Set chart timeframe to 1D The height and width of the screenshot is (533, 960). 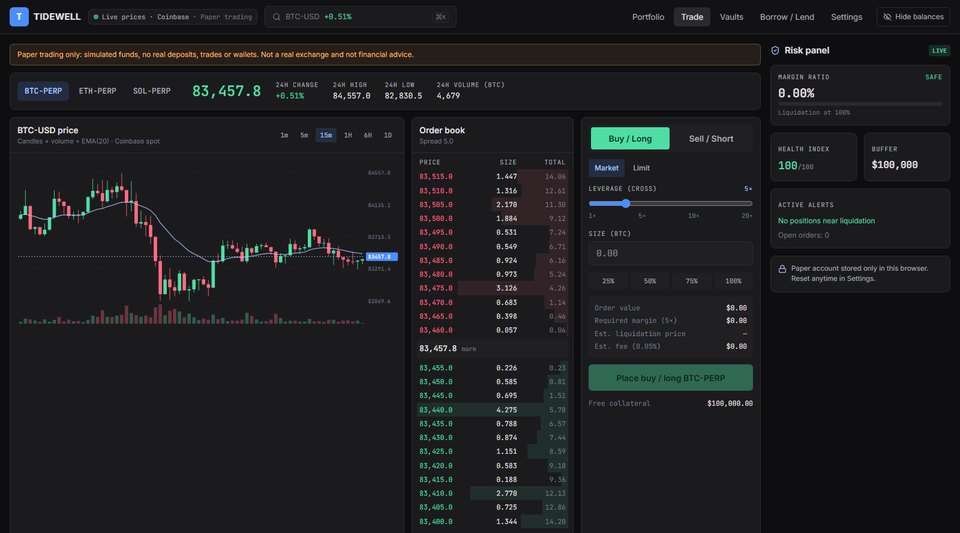coord(388,135)
